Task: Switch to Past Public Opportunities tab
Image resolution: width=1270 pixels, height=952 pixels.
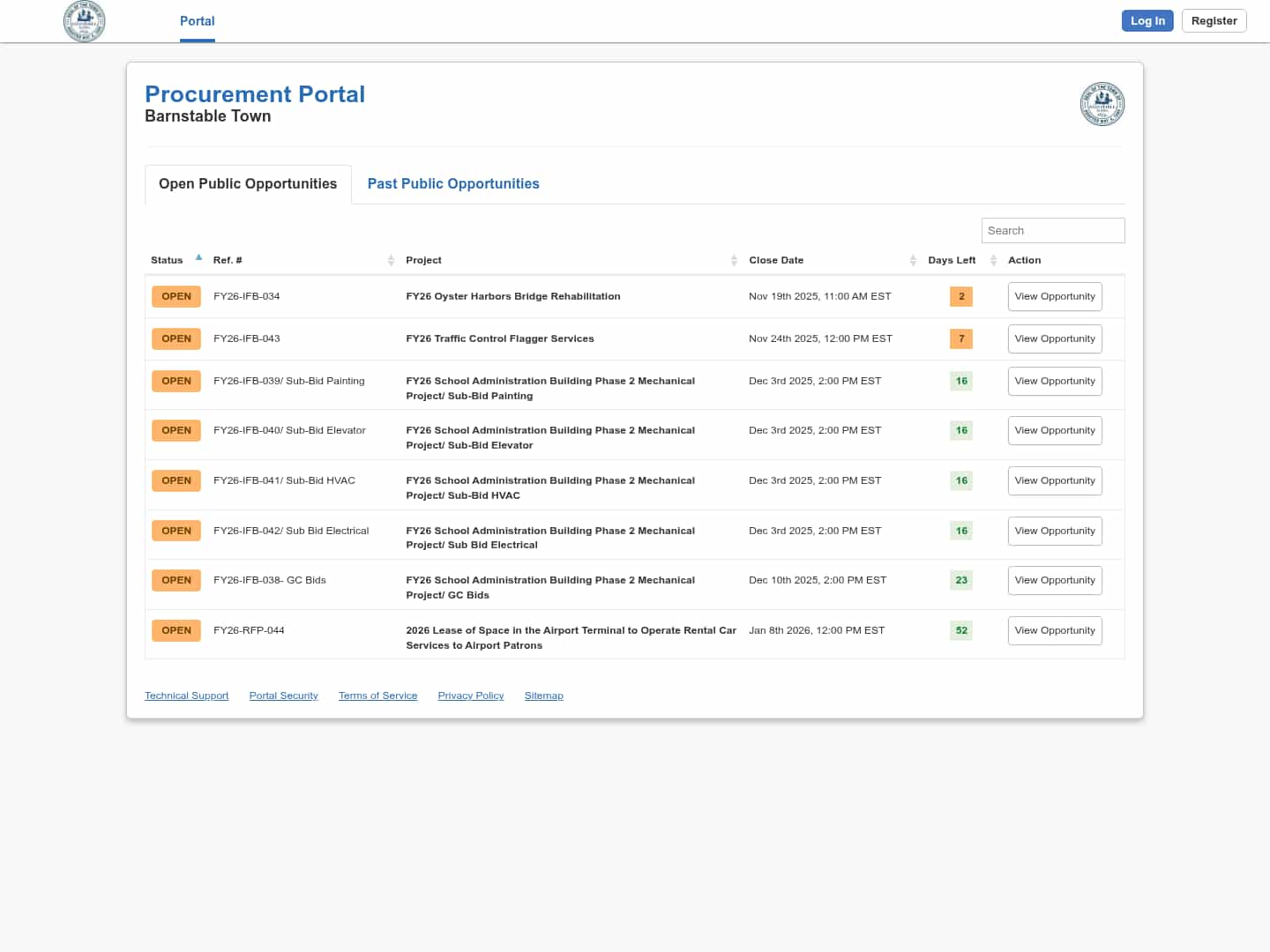Action: point(453,184)
